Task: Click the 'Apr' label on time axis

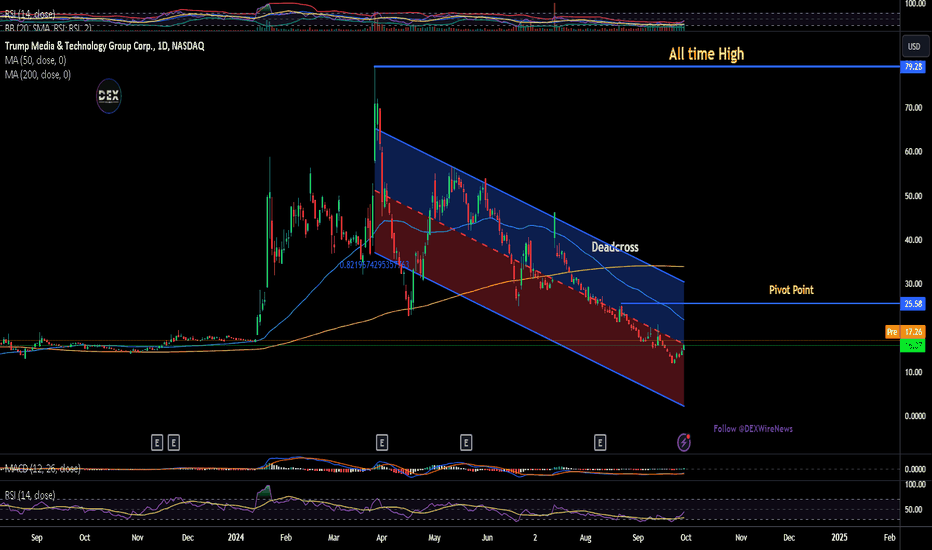Action: (x=382, y=538)
